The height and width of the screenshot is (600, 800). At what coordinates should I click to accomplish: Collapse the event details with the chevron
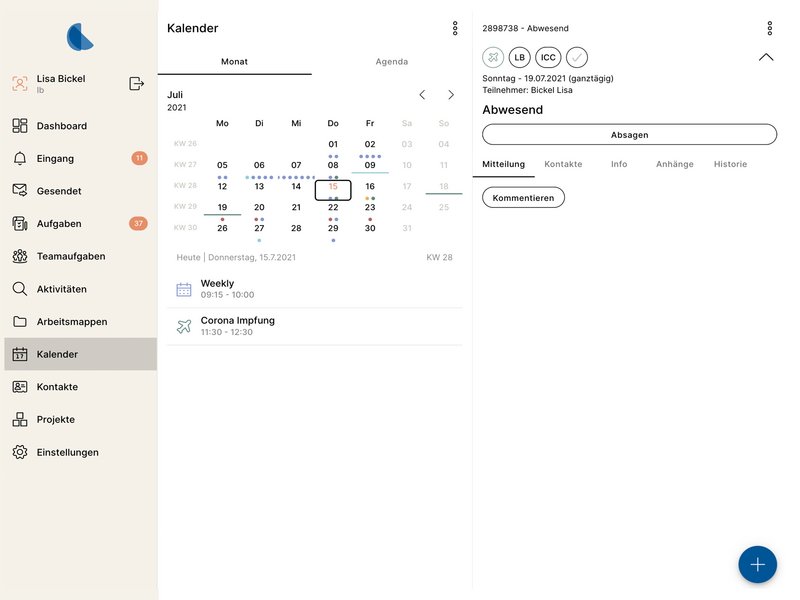coord(768,57)
